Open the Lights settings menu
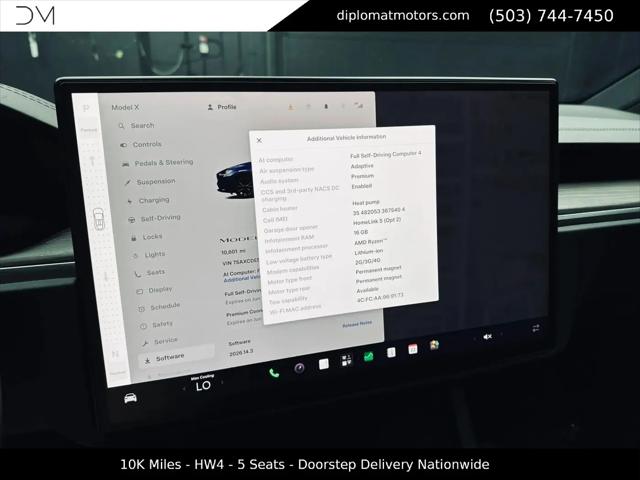The image size is (640, 480). tap(149, 255)
